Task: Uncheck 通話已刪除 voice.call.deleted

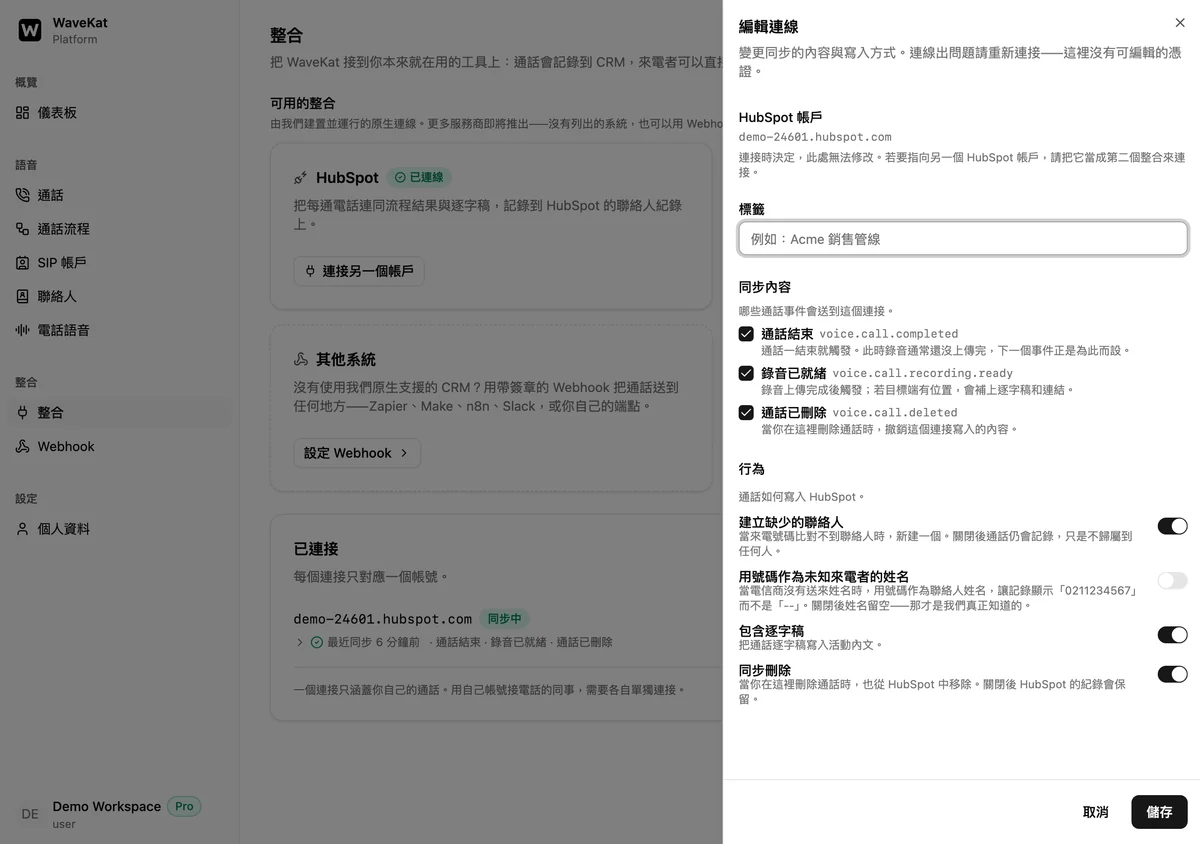Action: (x=746, y=412)
